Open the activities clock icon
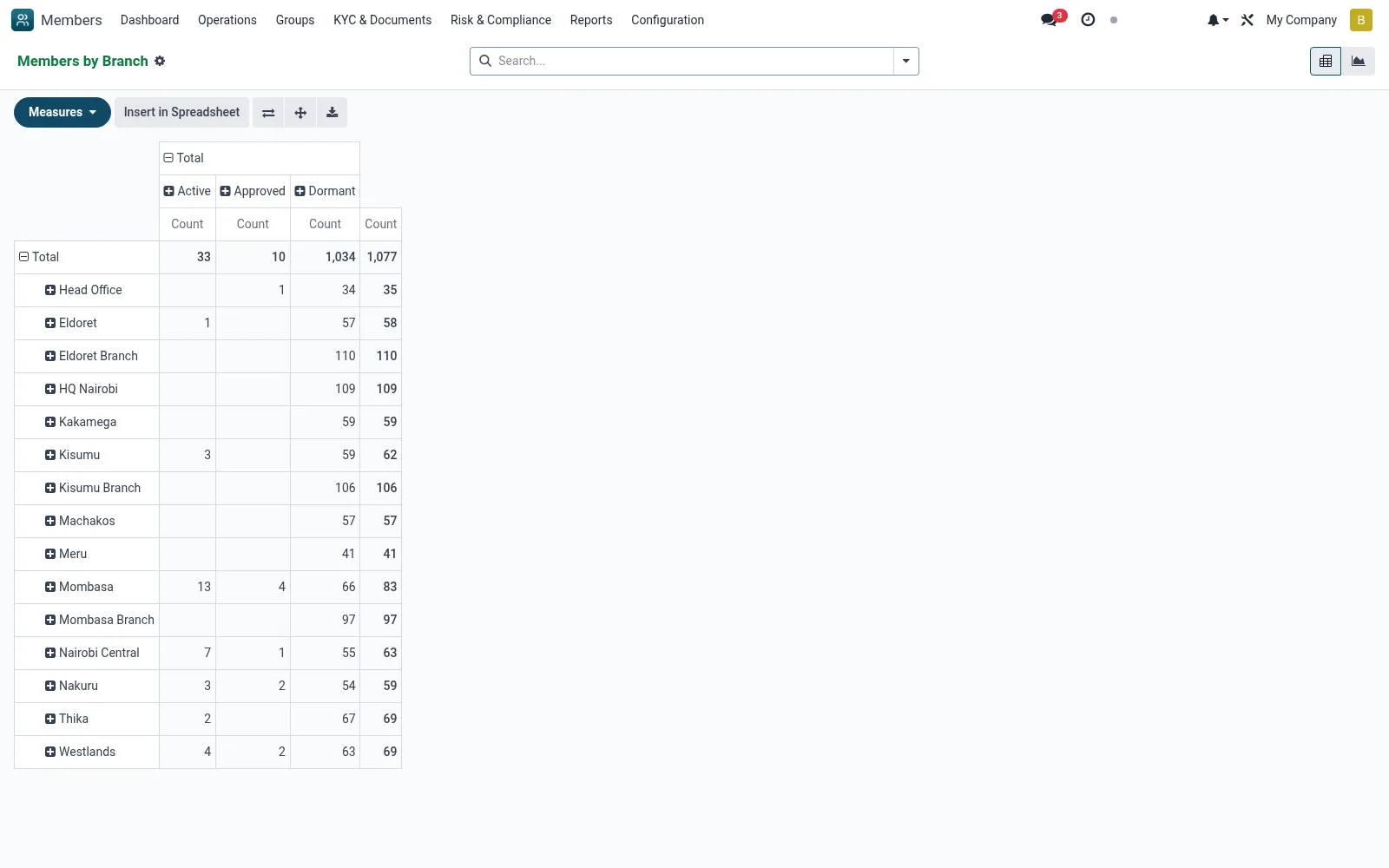This screenshot has width=1389, height=868. tap(1088, 20)
